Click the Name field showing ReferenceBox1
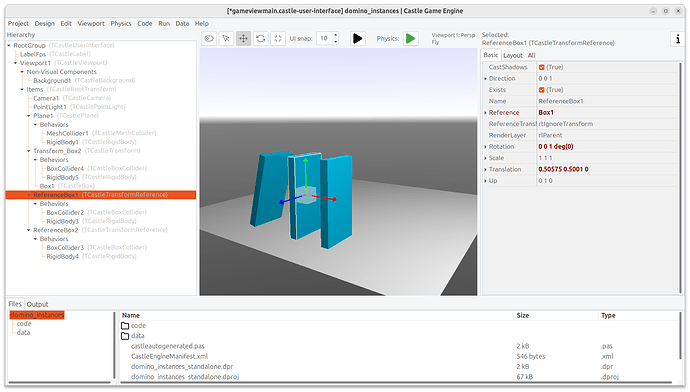 point(607,101)
